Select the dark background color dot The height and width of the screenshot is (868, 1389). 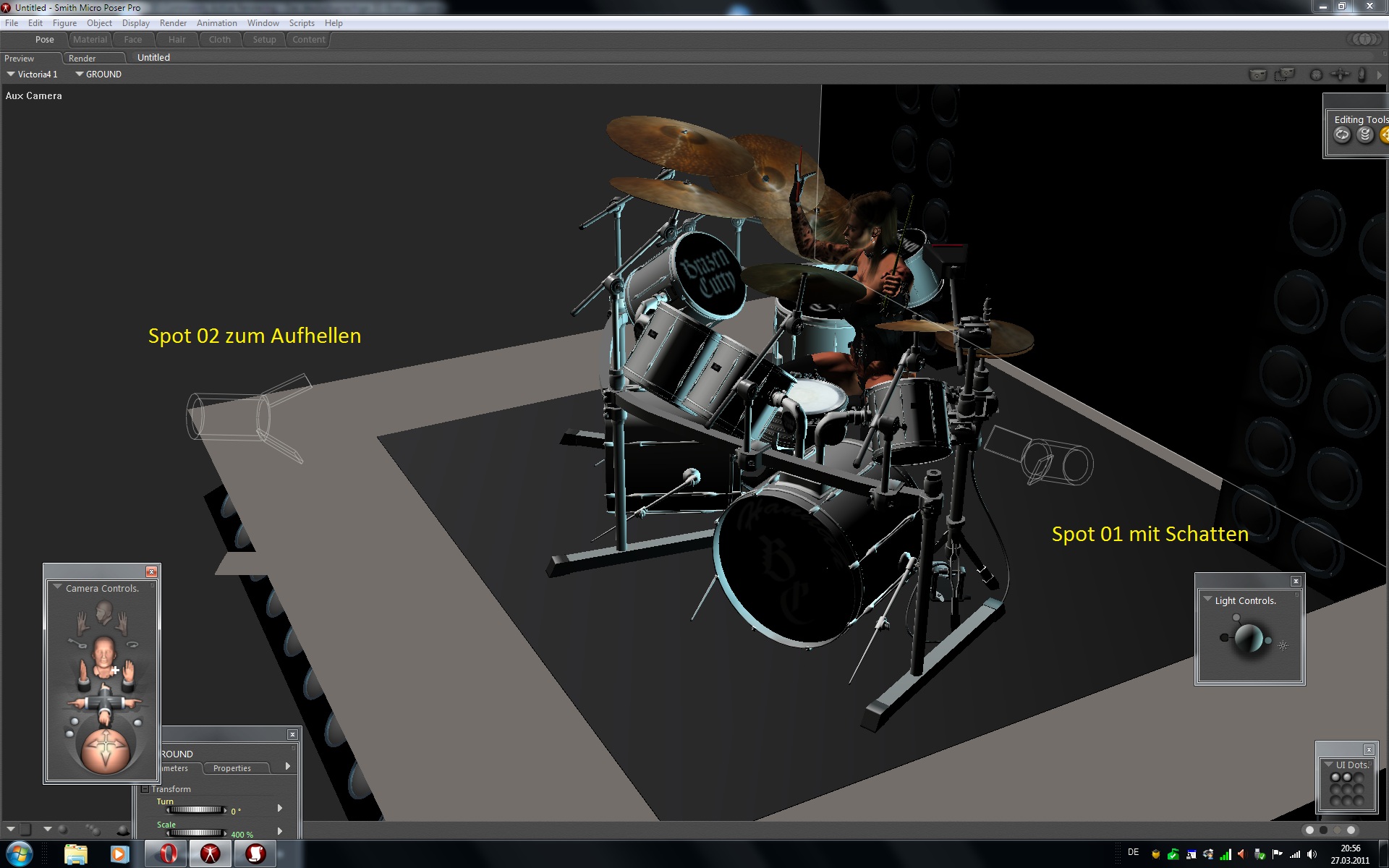(1323, 830)
